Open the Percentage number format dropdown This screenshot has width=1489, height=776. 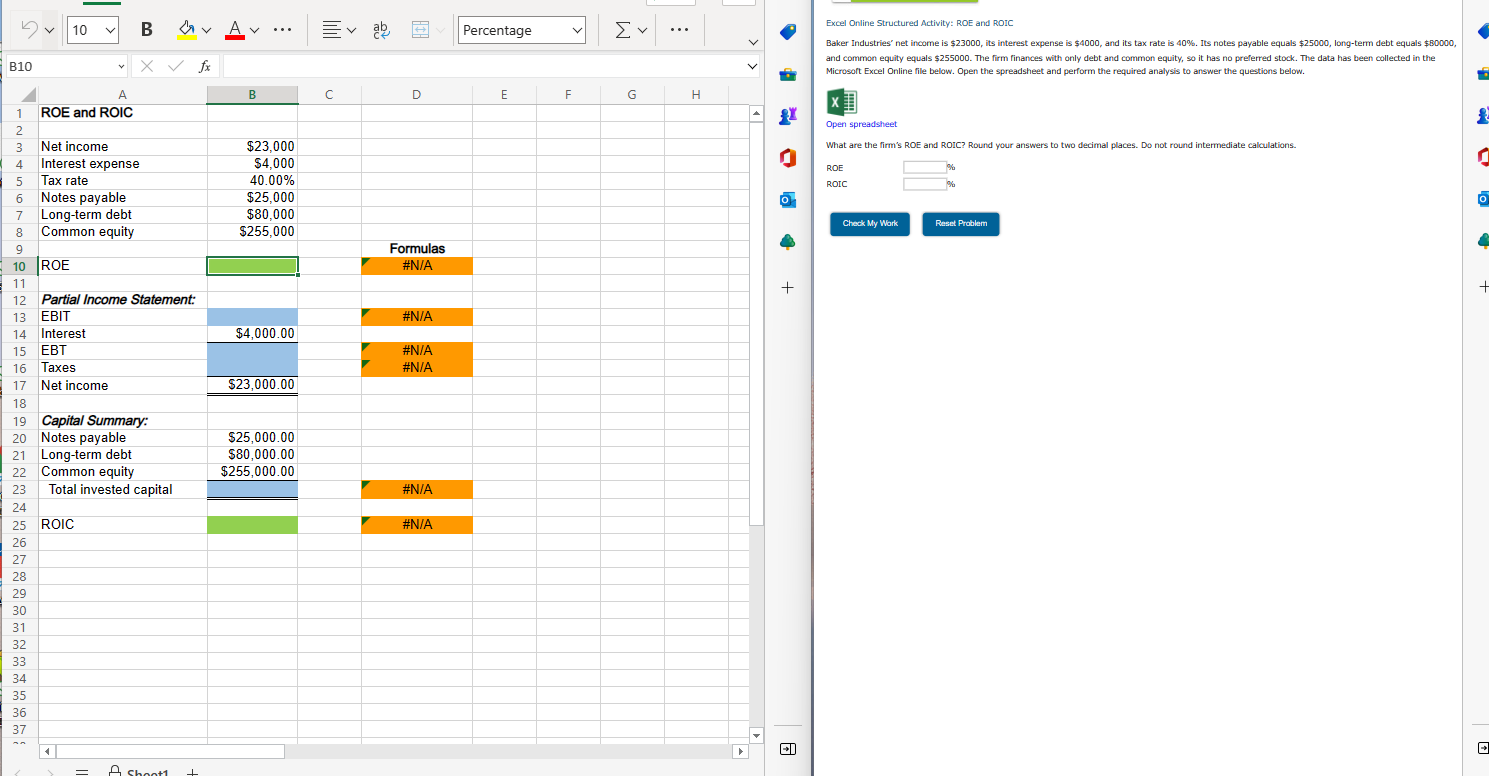click(x=521, y=30)
